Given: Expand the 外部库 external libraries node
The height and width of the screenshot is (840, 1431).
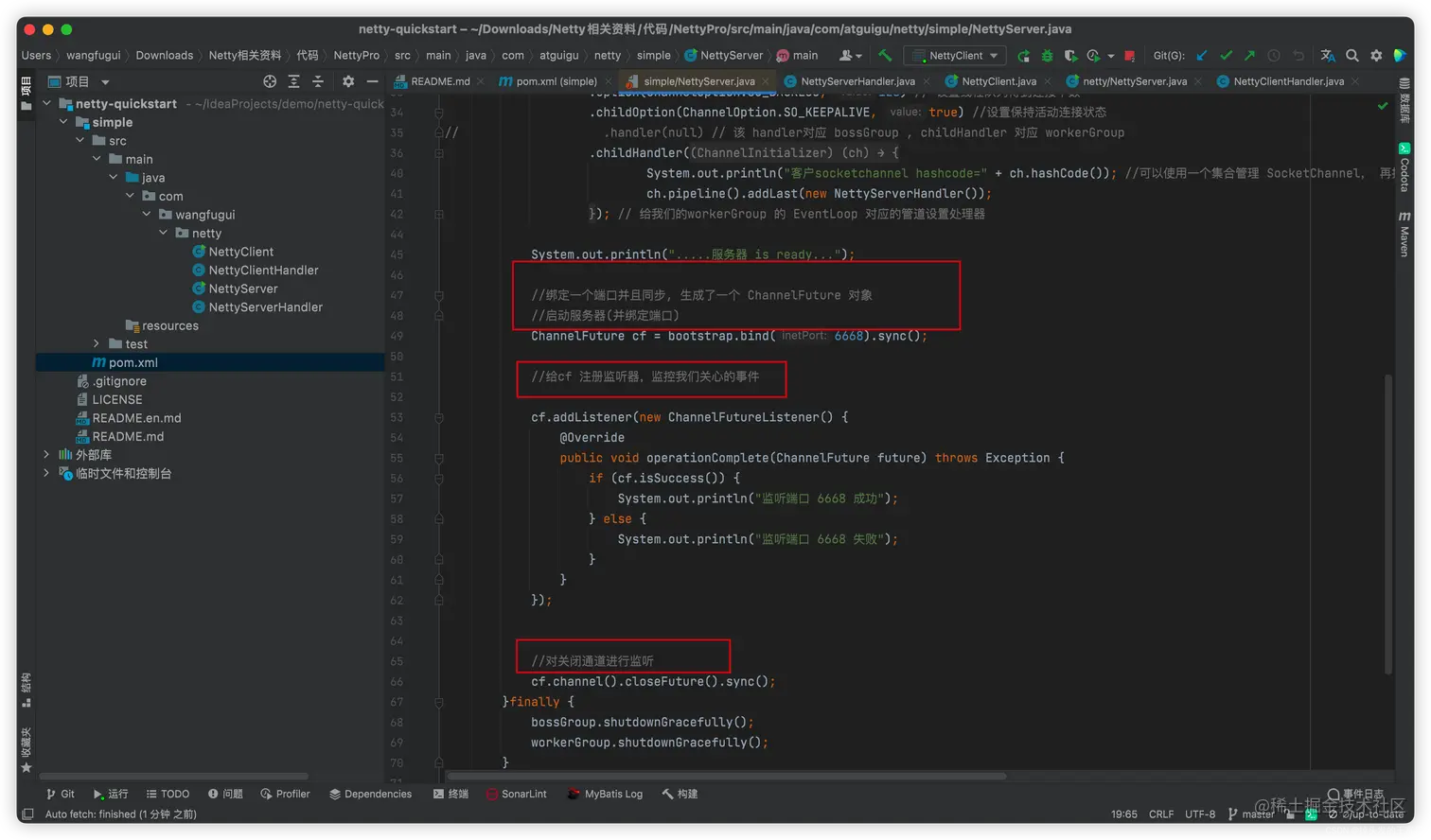Looking at the screenshot, I should 46,455.
